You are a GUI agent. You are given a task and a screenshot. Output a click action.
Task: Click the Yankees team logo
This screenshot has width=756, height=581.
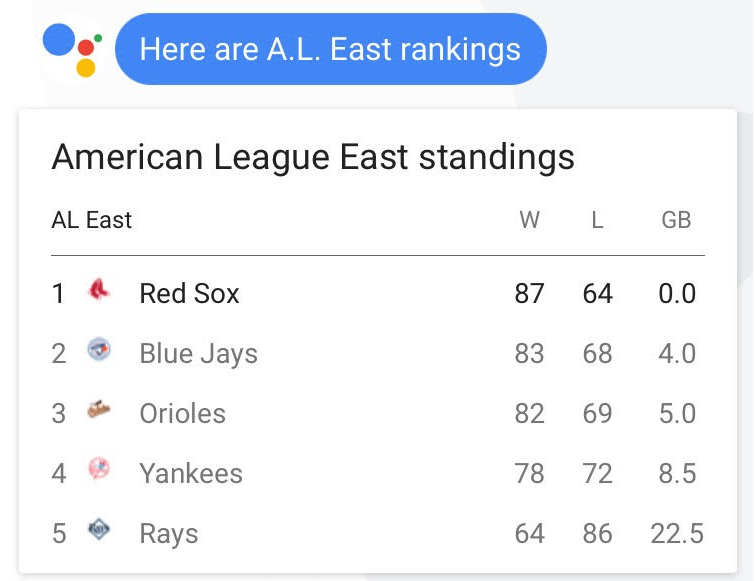tap(99, 469)
